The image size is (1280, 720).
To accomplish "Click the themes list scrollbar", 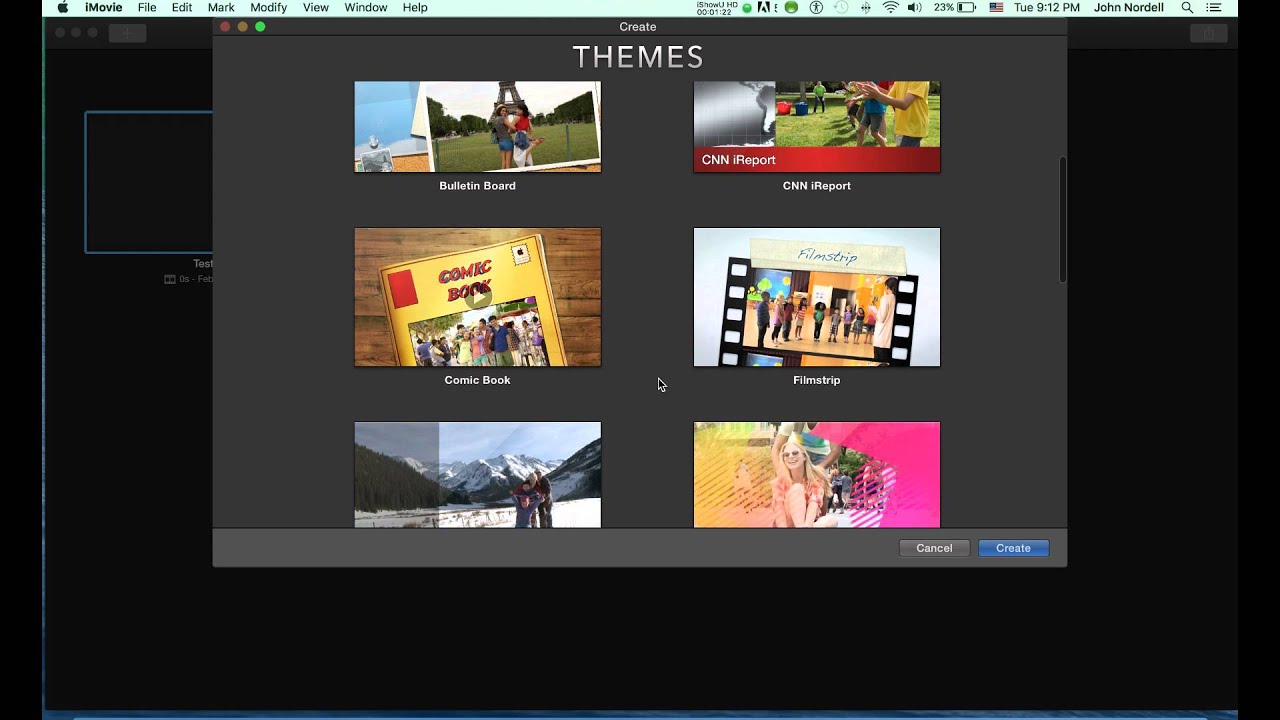I will point(1062,220).
